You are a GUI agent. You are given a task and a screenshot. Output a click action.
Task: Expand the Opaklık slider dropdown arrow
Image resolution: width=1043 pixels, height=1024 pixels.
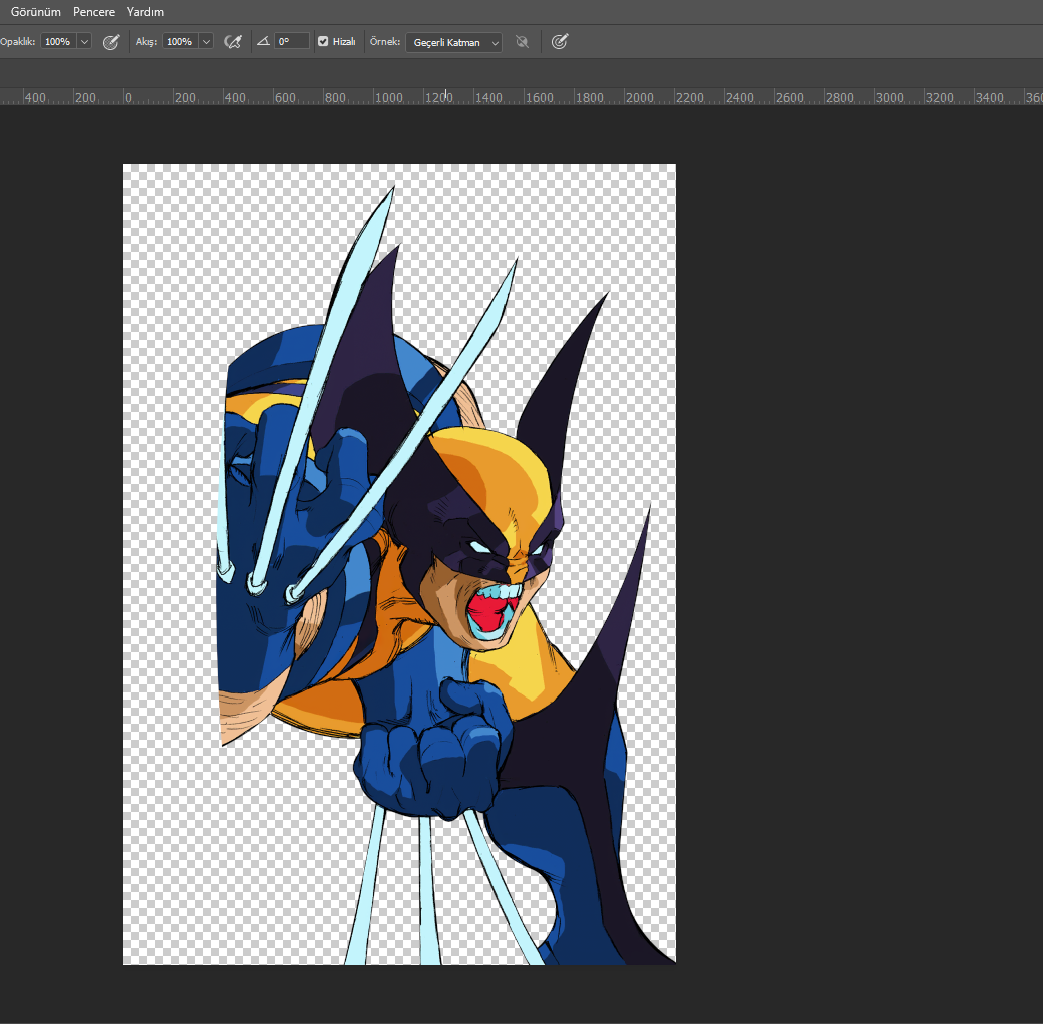pyautogui.click(x=84, y=41)
